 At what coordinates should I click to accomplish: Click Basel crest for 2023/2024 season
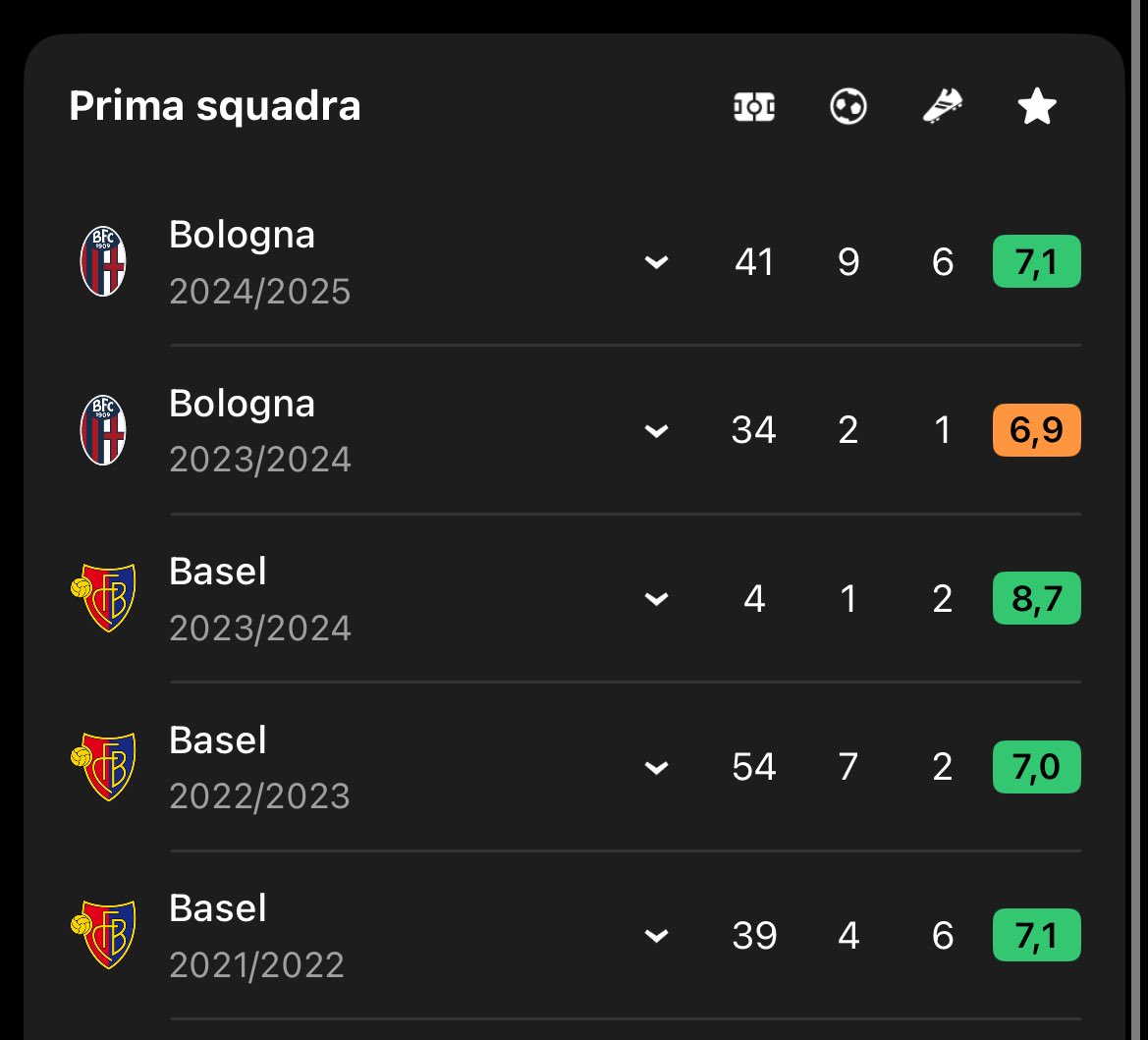click(103, 598)
